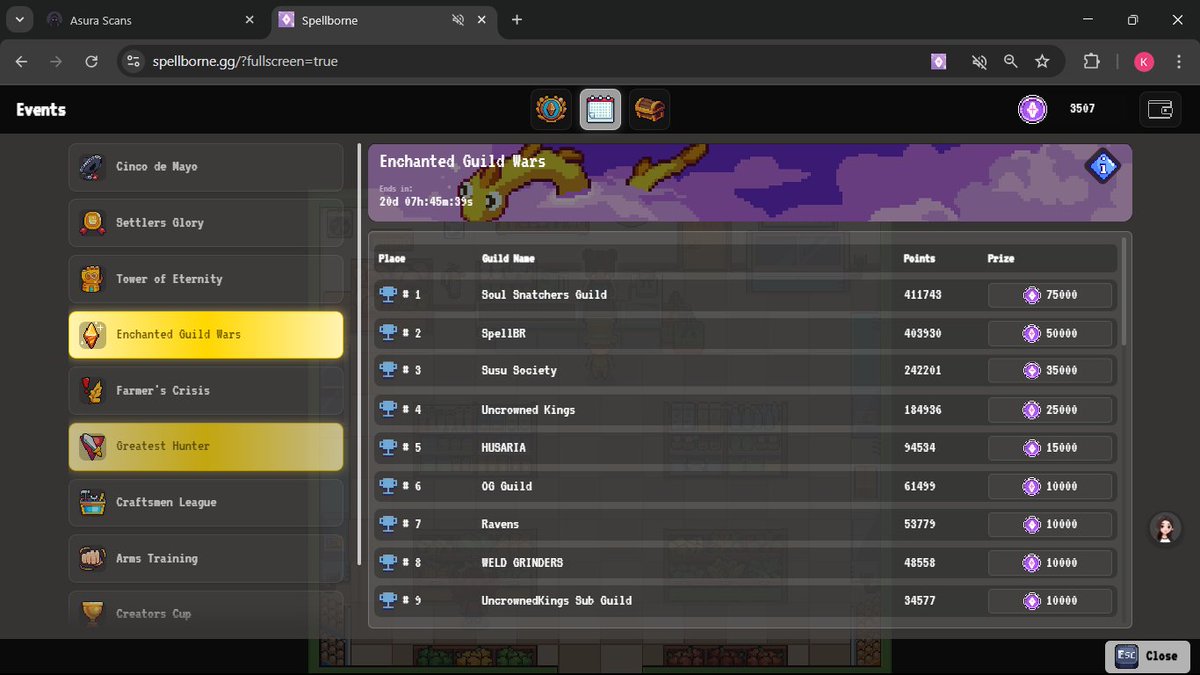Open the treasure chest icon in top toolbar
This screenshot has width=1200, height=675.
pyautogui.click(x=649, y=108)
